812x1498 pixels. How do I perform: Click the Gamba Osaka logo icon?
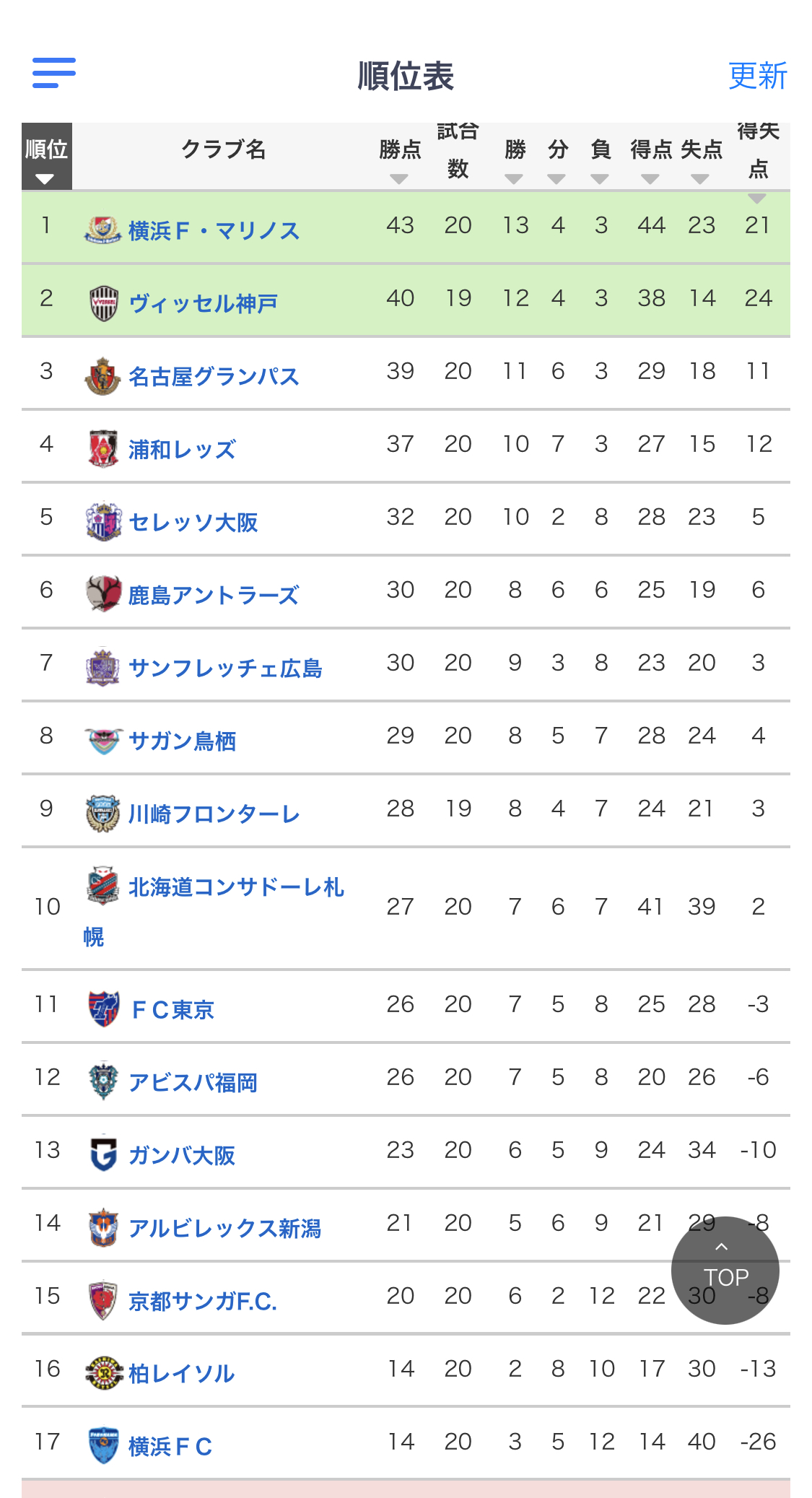tap(103, 1154)
